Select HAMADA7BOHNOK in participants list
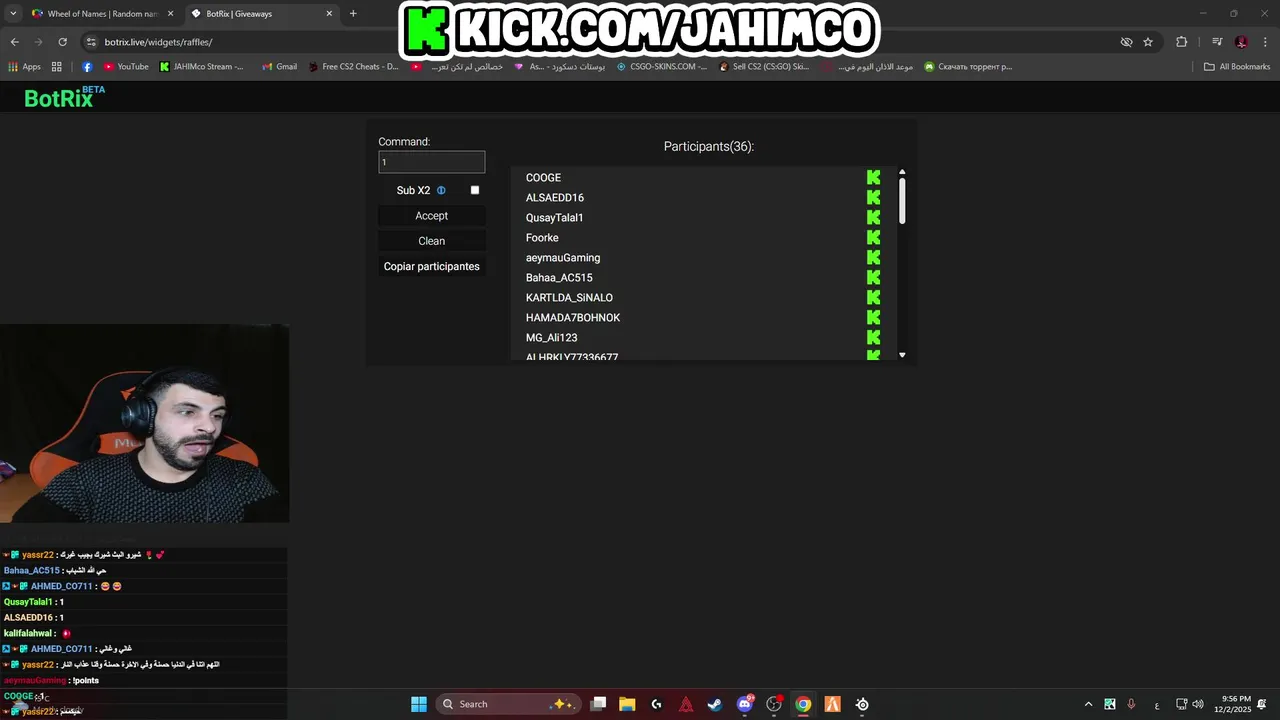Viewport: 1280px width, 720px height. (x=573, y=318)
